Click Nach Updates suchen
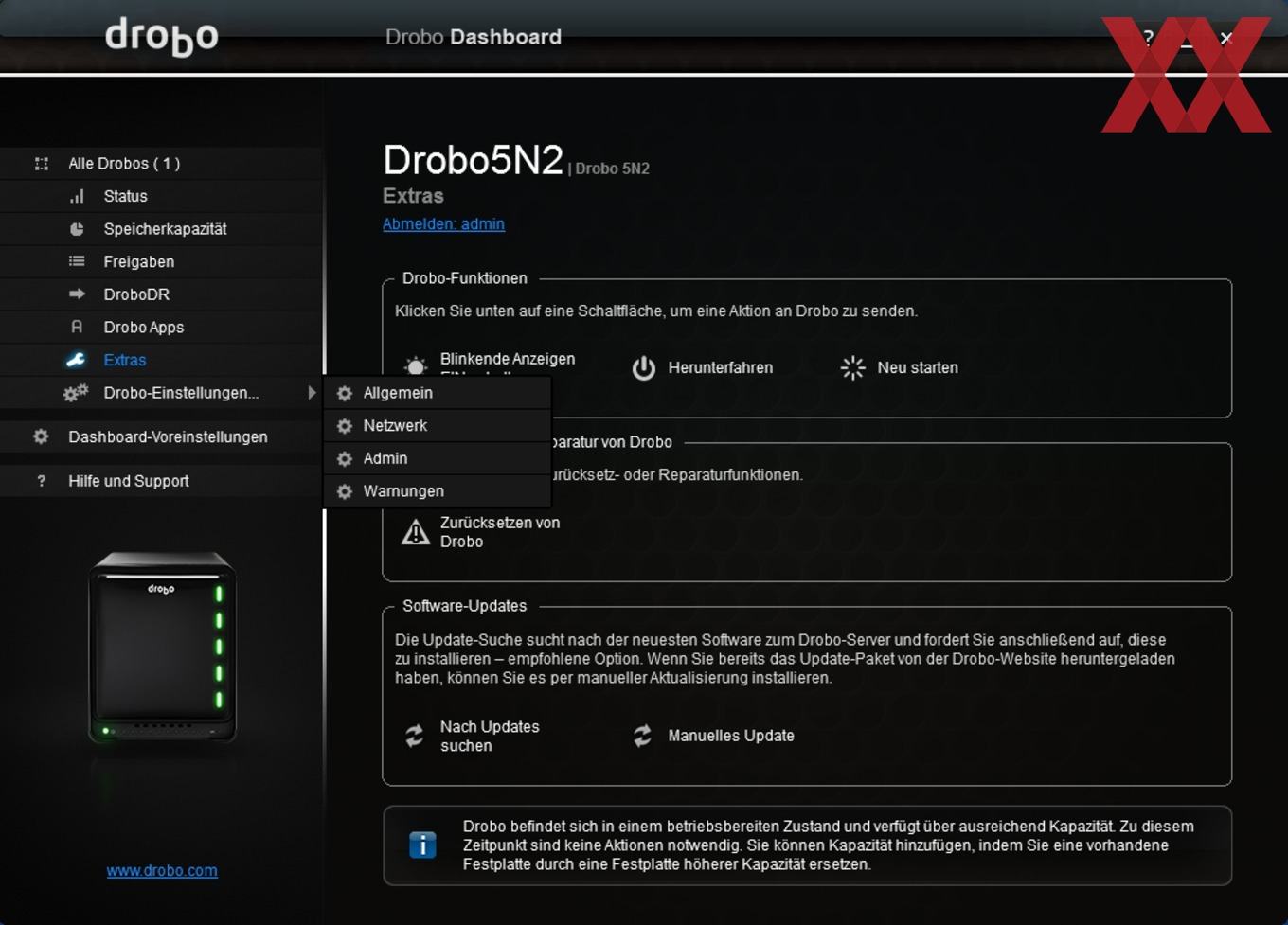This screenshot has width=1288, height=925. (472, 736)
